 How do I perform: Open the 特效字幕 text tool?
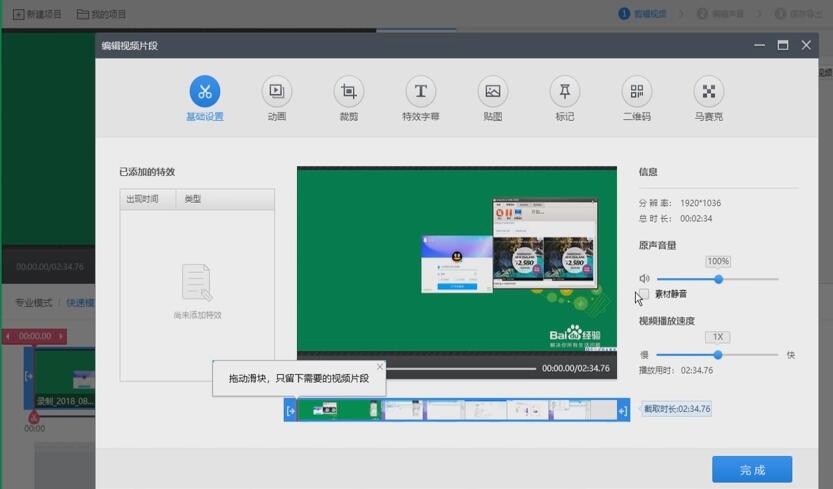click(x=421, y=92)
